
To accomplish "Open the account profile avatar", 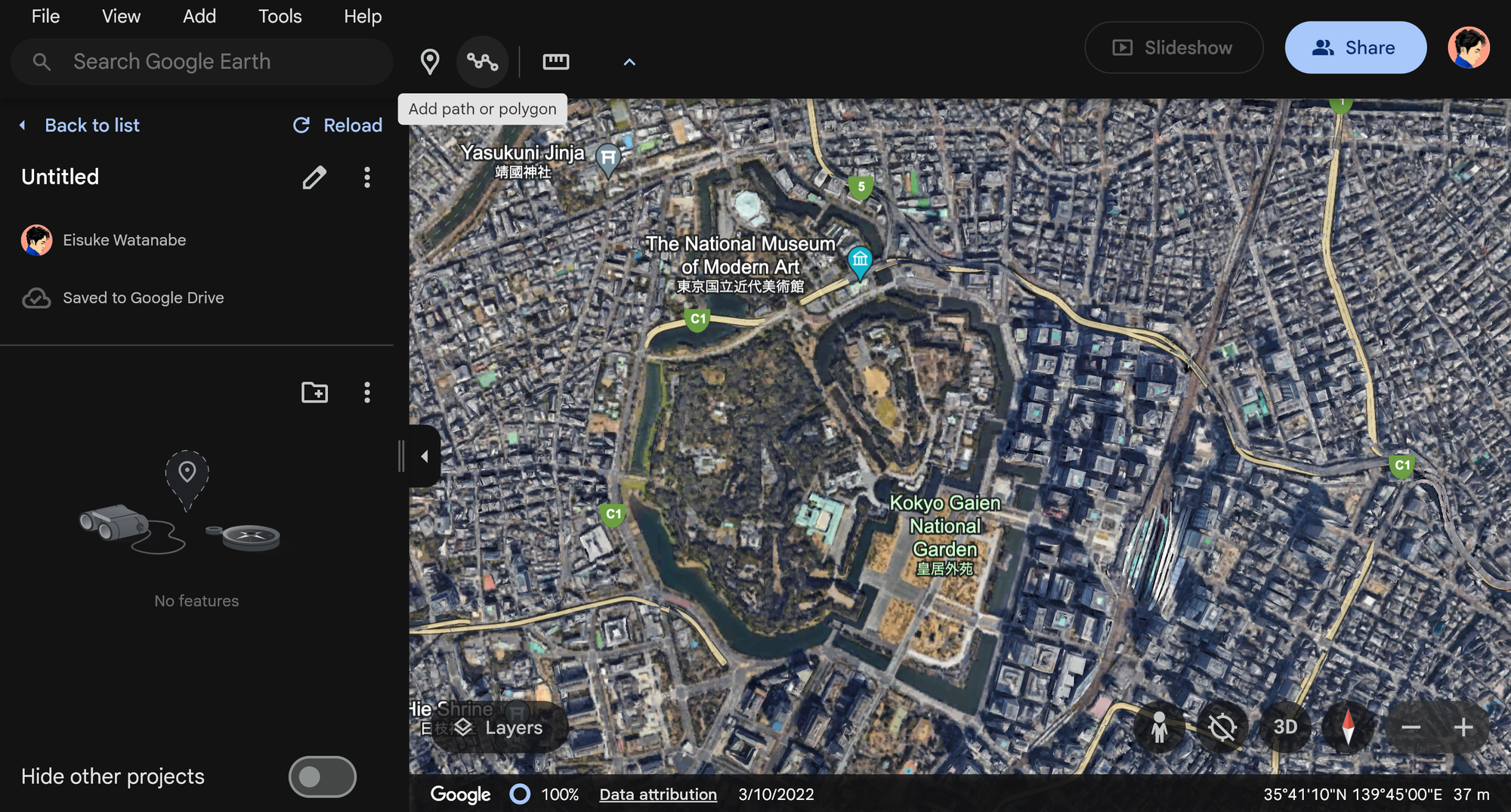I will point(1469,48).
